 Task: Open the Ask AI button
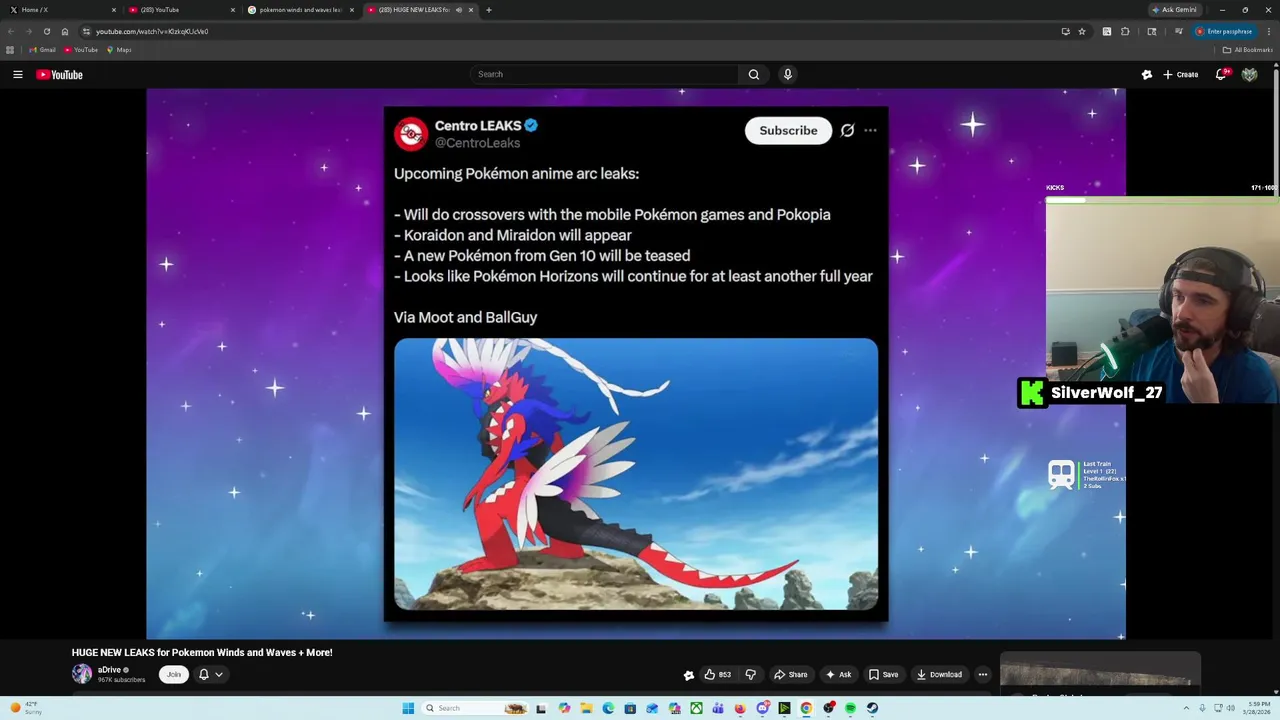coord(839,674)
